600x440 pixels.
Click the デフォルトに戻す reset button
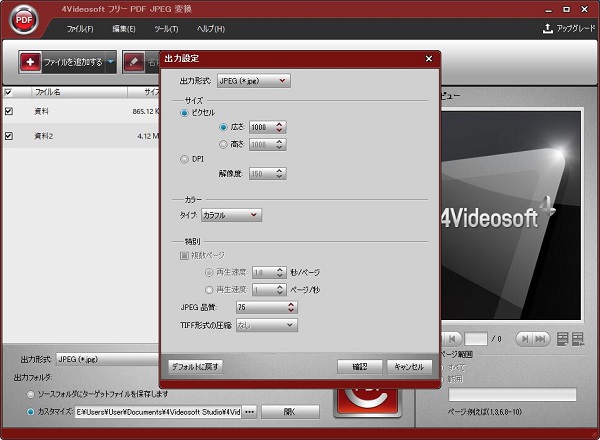pos(196,366)
